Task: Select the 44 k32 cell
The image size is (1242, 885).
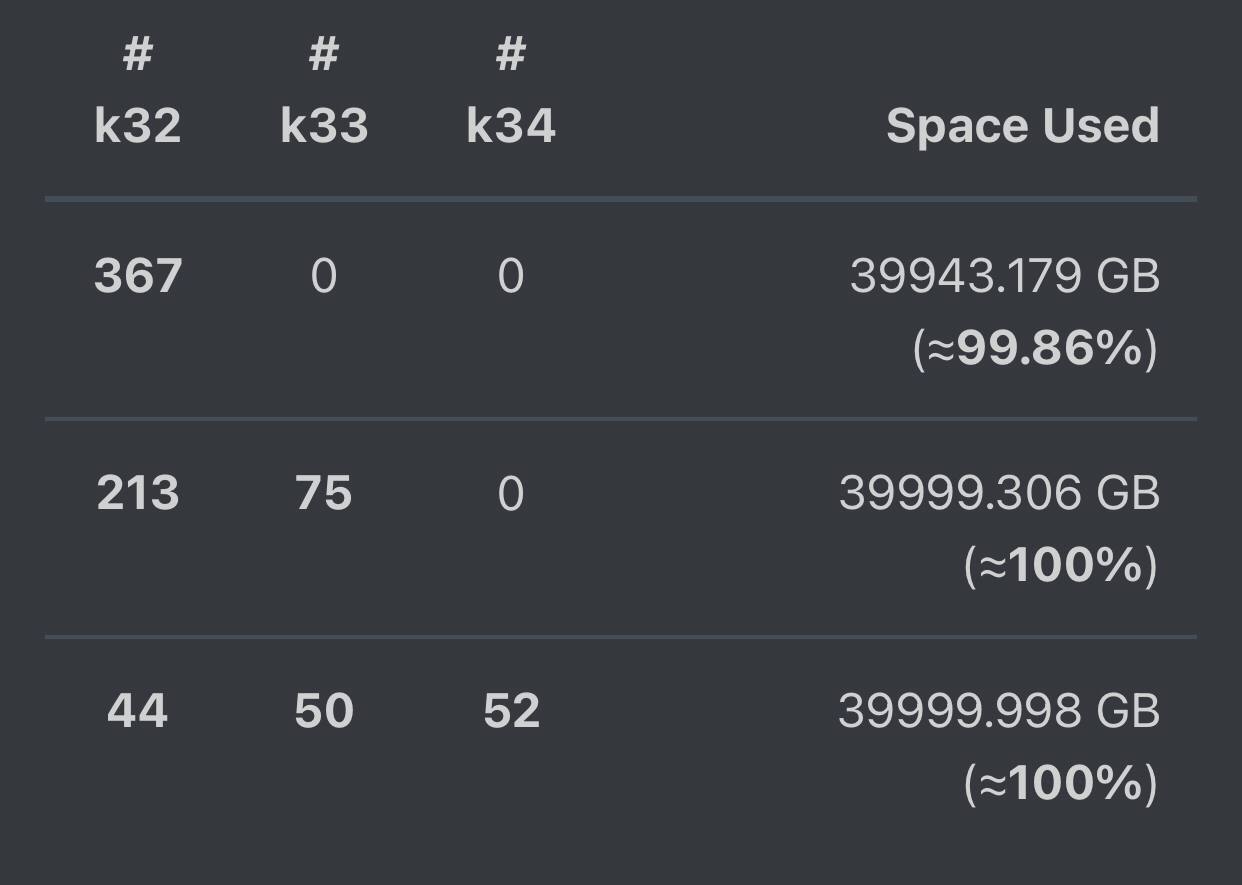Action: tap(137, 711)
